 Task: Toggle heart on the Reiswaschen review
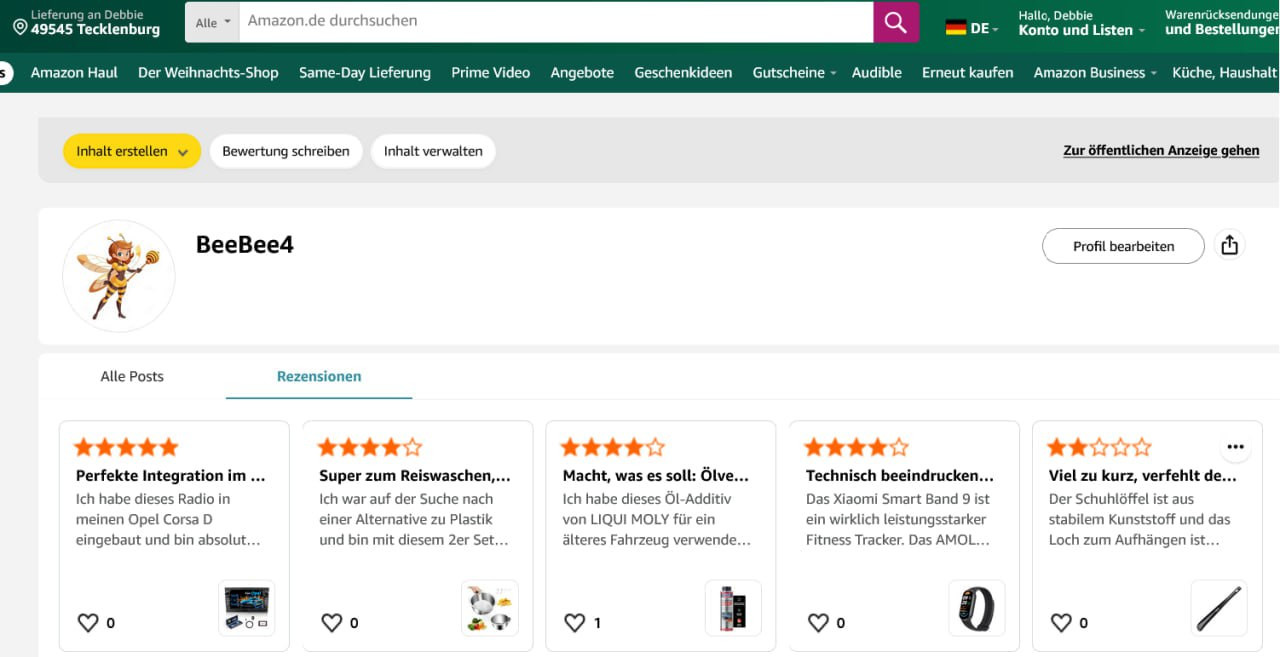coord(332,623)
